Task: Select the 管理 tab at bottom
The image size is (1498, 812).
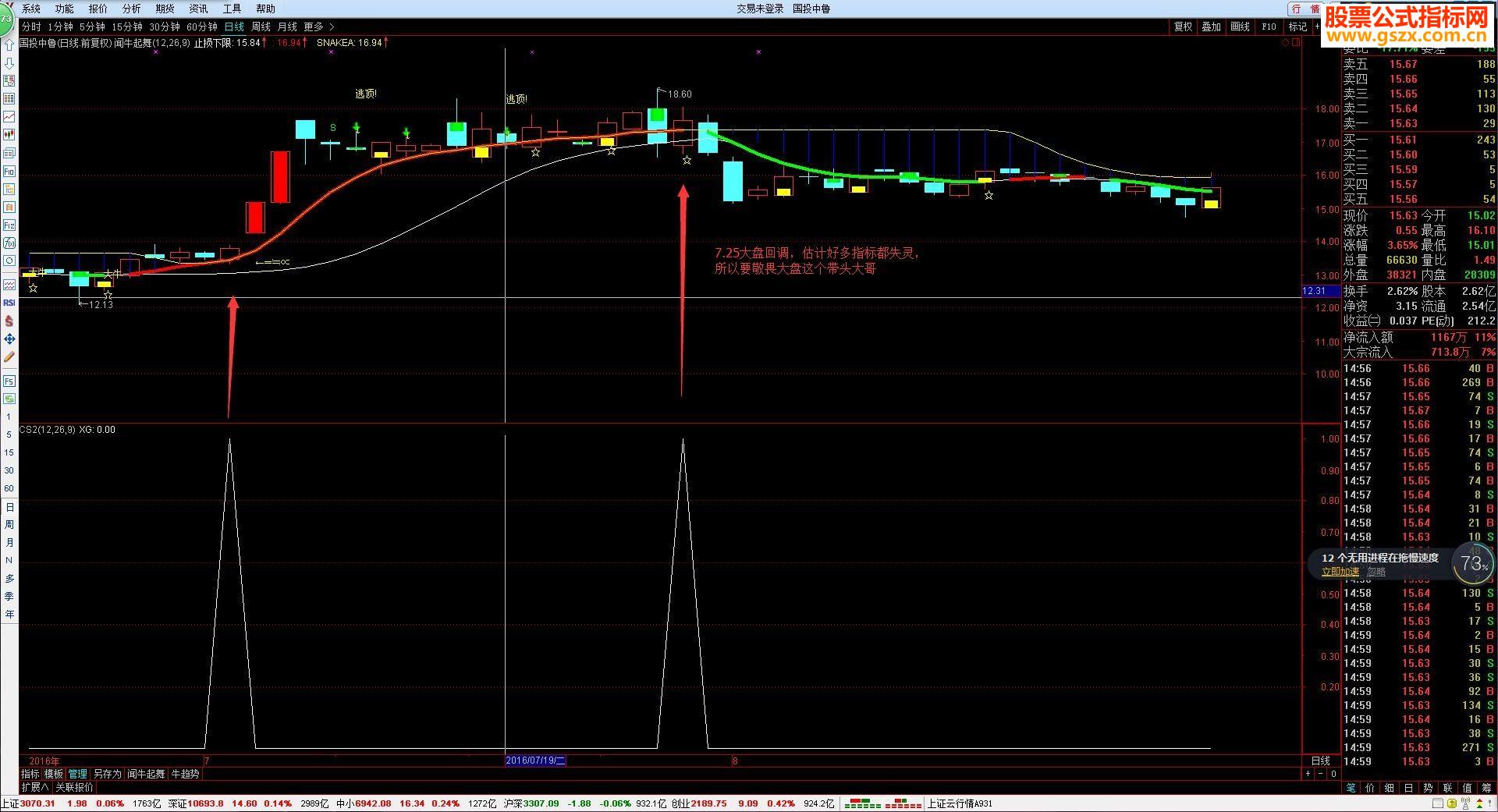Action: (78, 774)
